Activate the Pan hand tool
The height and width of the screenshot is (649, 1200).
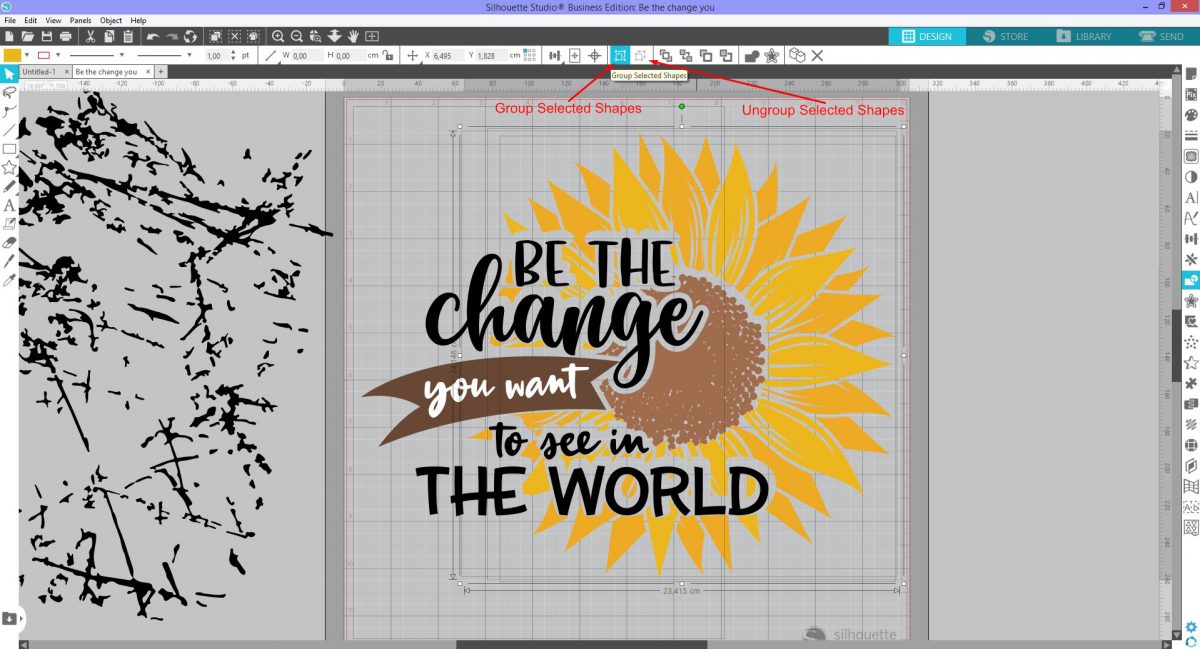[353, 37]
